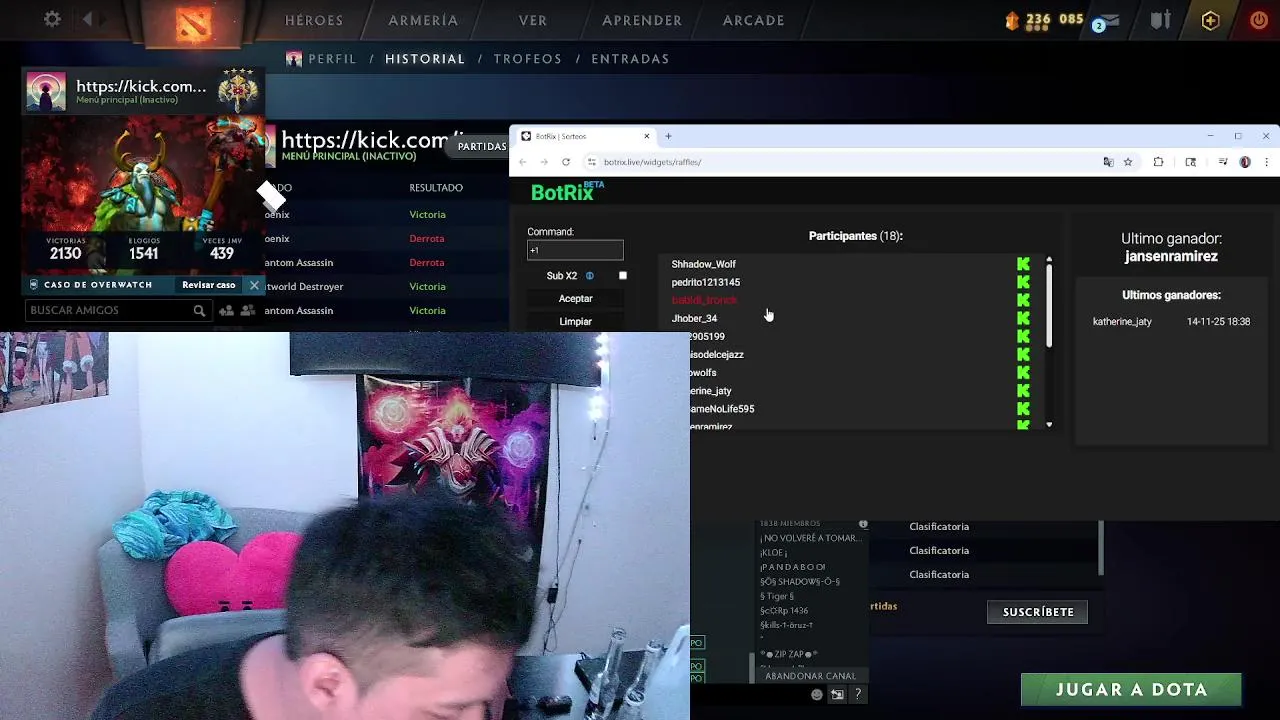Click the Dota 2 logo home icon

(x=193, y=23)
